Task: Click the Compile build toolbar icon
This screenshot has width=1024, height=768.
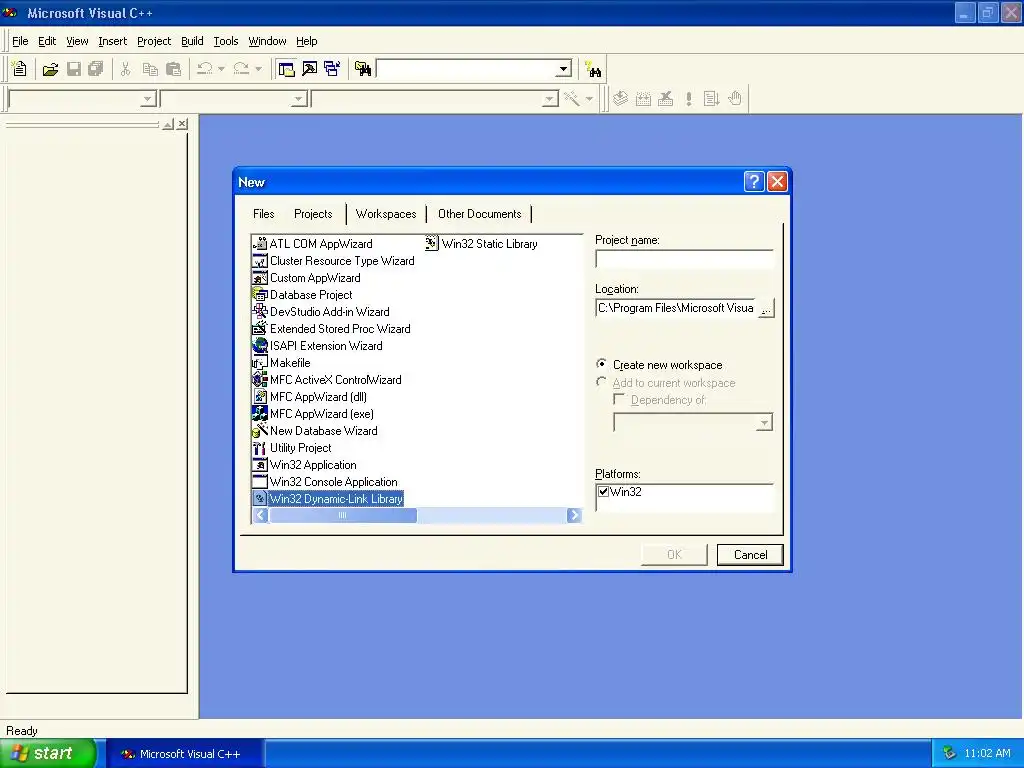Action: pyautogui.click(x=620, y=99)
